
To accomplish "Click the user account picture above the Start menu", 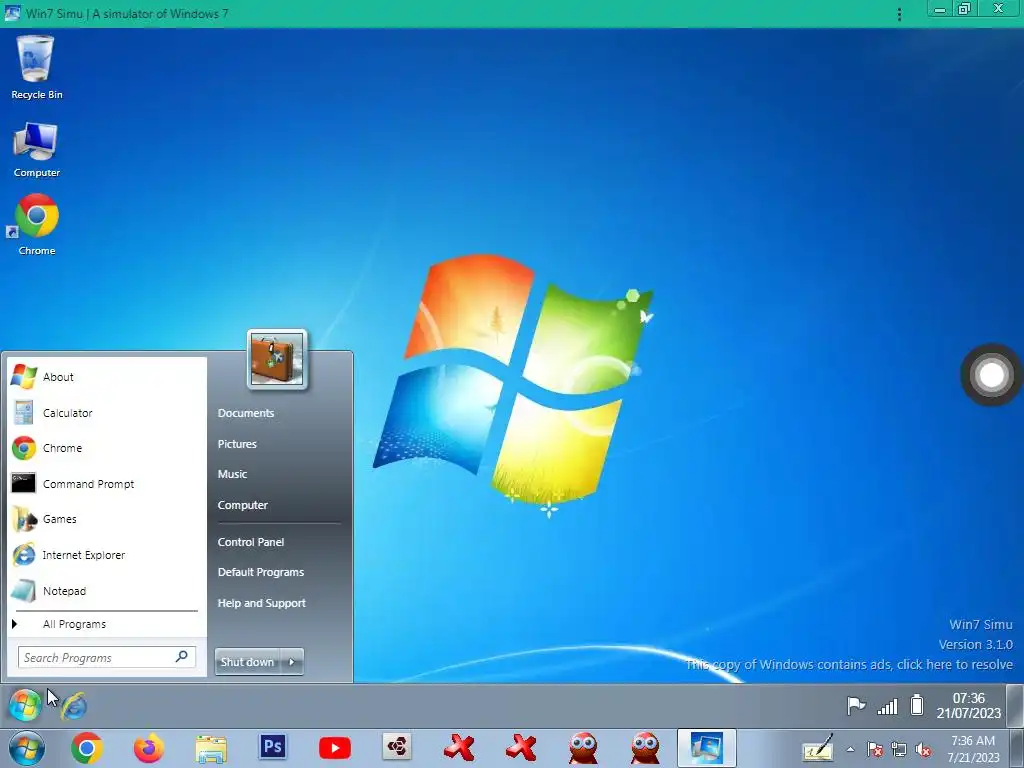I will click(277, 359).
